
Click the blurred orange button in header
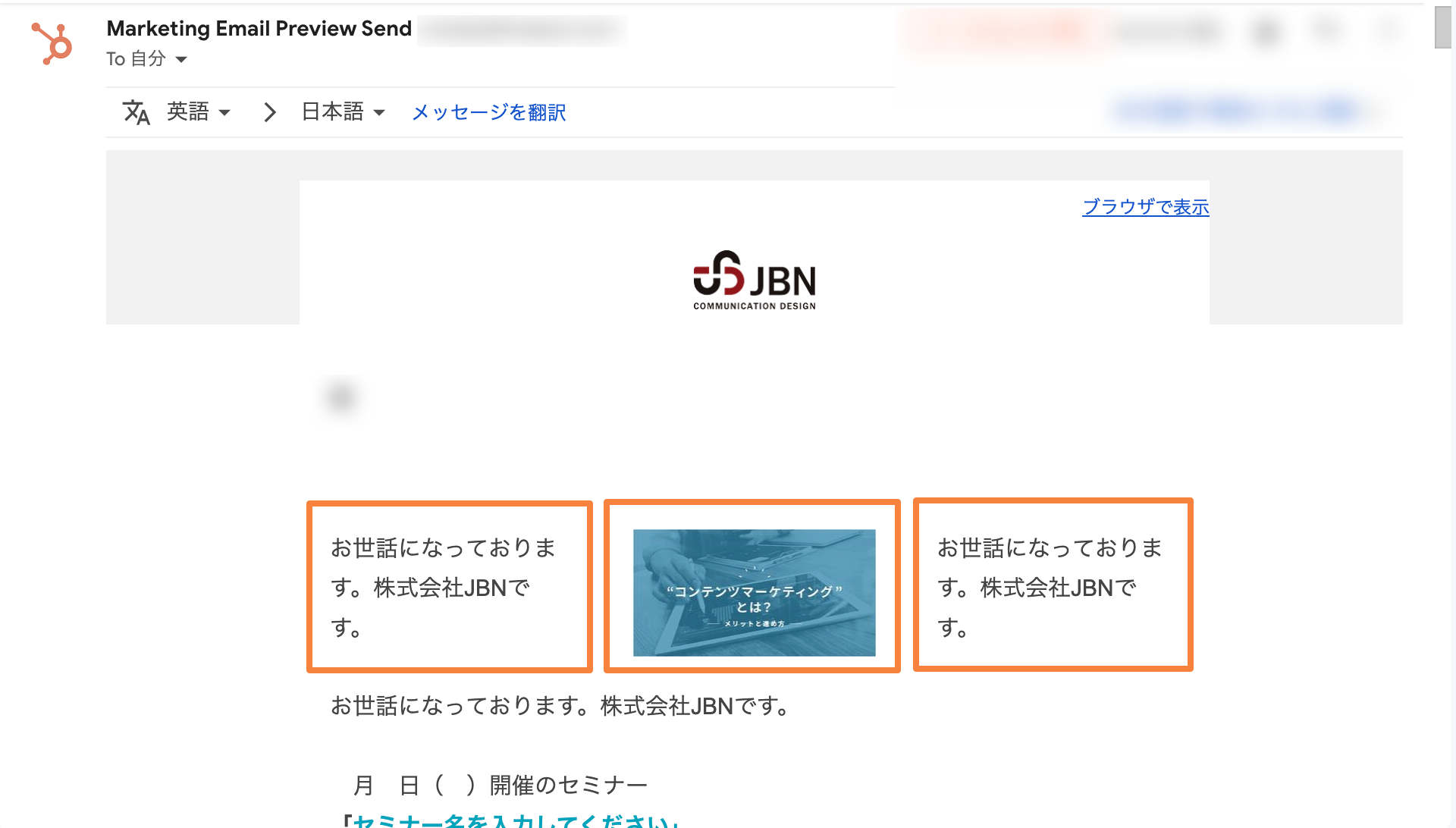point(1007,32)
